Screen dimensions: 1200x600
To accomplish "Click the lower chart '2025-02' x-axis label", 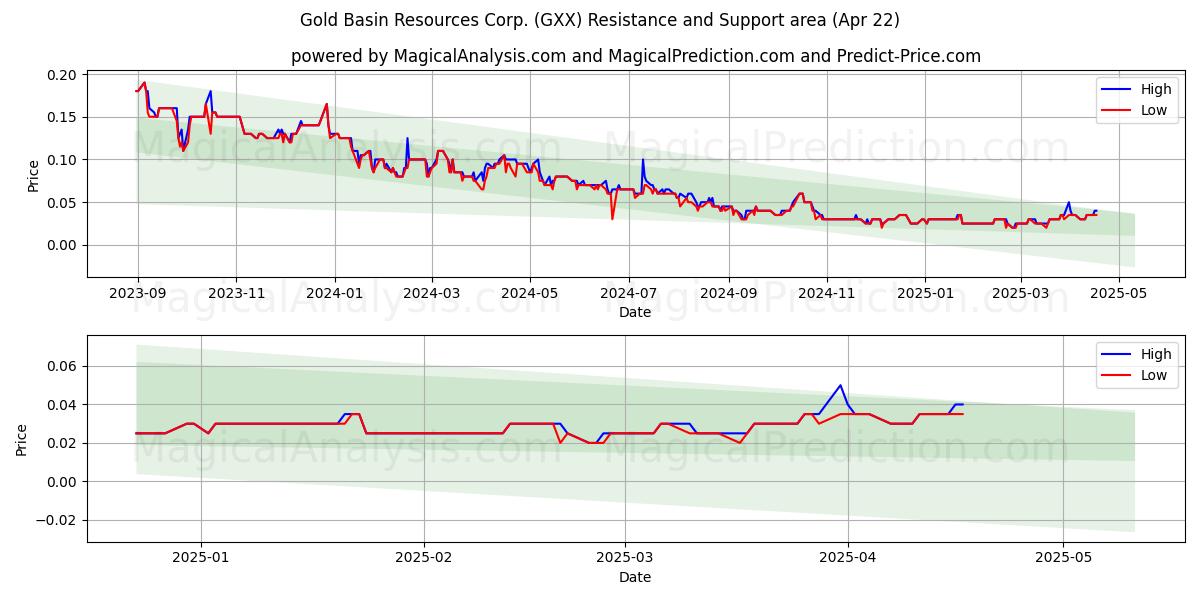I will [x=424, y=558].
